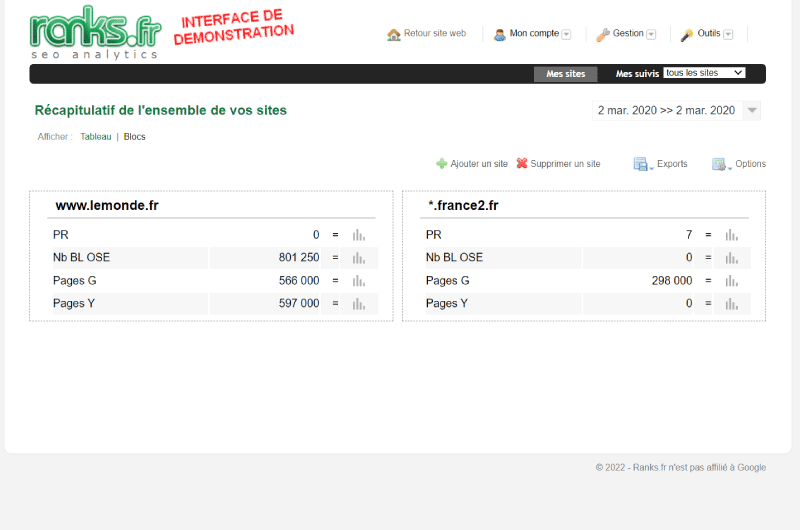The width and height of the screenshot is (800, 530).
Task: Open the Pages Y chart icon for *.france2.fr
Action: point(732,304)
